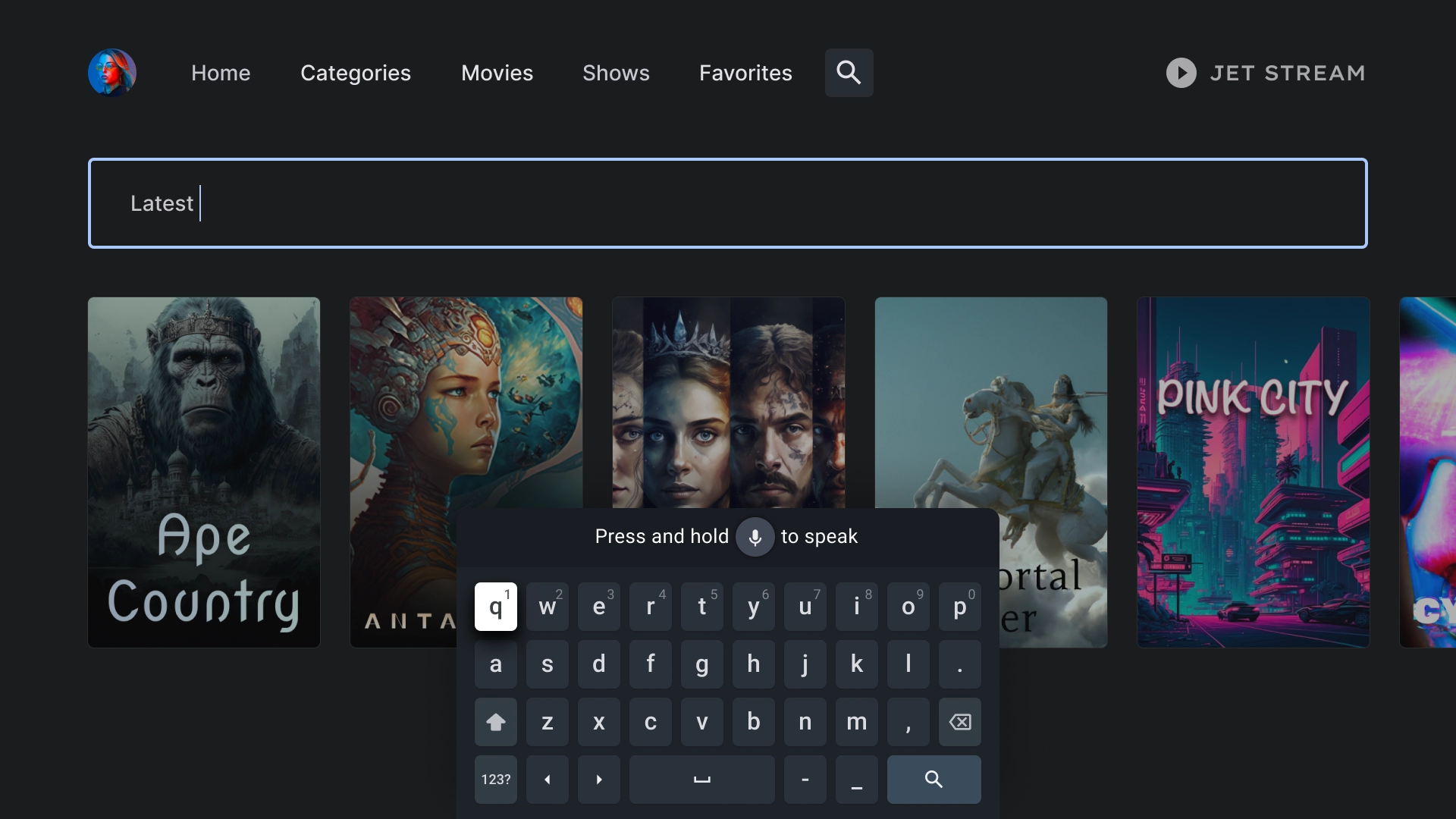Click the spacebar key on keyboard
This screenshot has width=1456, height=819.
[x=700, y=778]
